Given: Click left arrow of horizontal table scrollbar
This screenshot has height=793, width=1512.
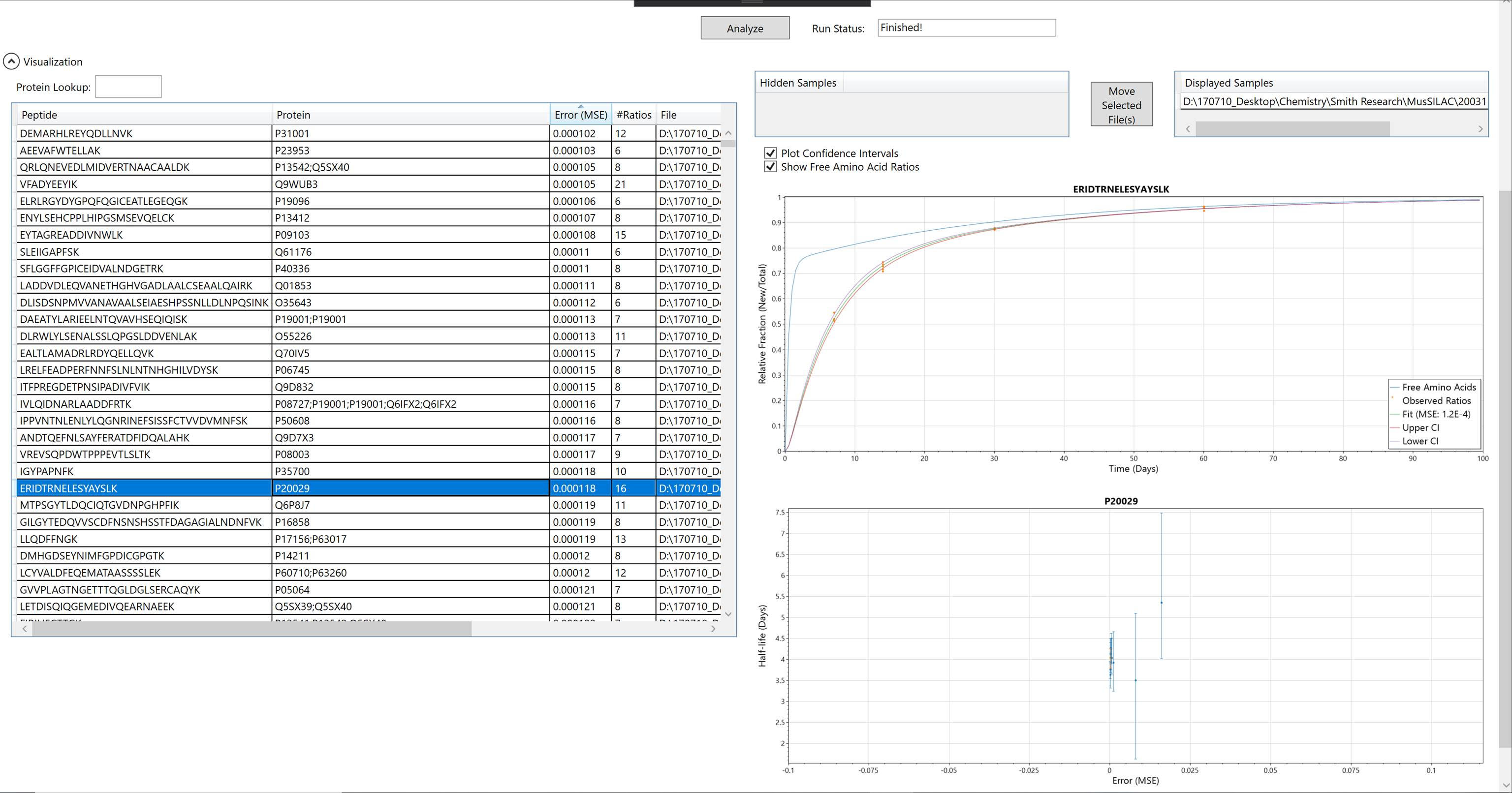Looking at the screenshot, I should pos(24,628).
